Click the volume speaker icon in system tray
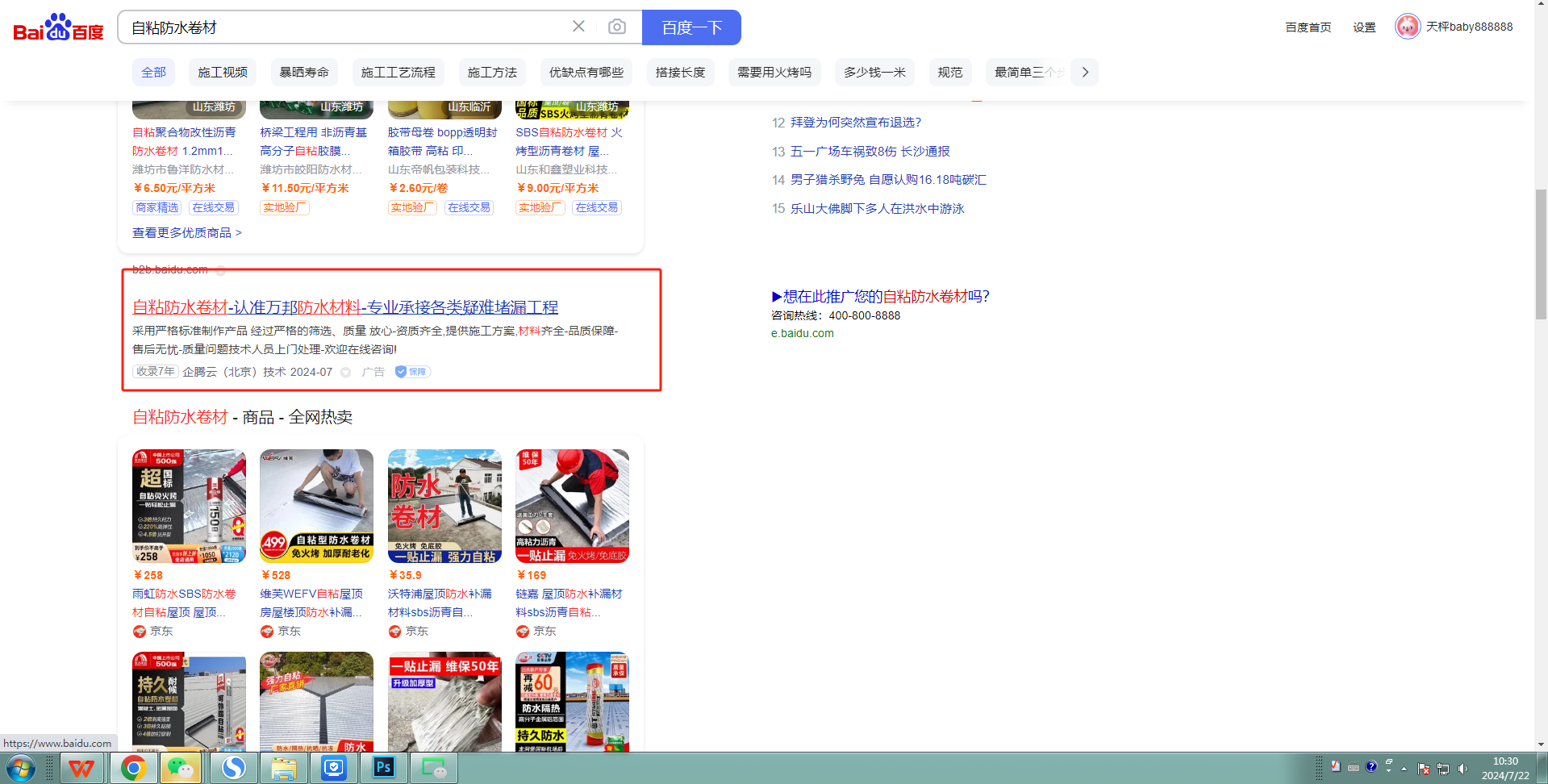1548x784 pixels. [x=1463, y=769]
